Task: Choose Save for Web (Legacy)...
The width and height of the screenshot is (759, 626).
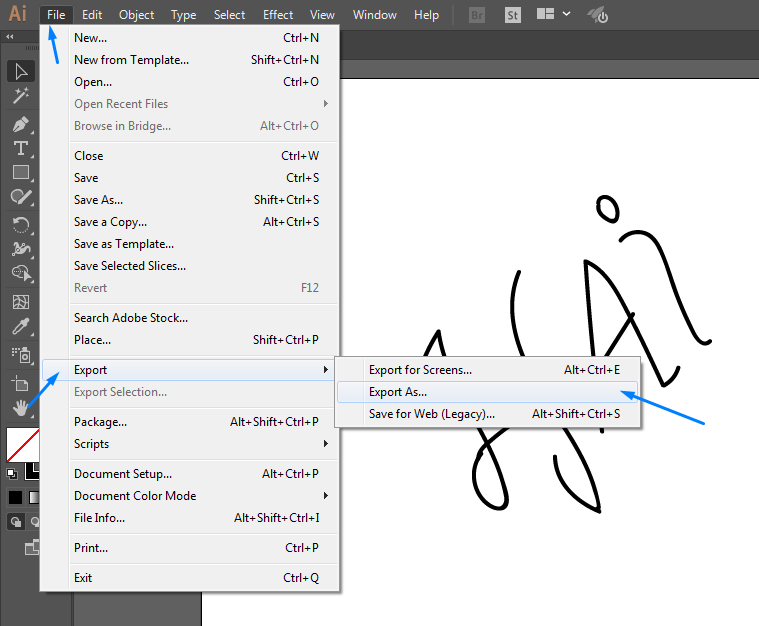Action: click(487, 414)
